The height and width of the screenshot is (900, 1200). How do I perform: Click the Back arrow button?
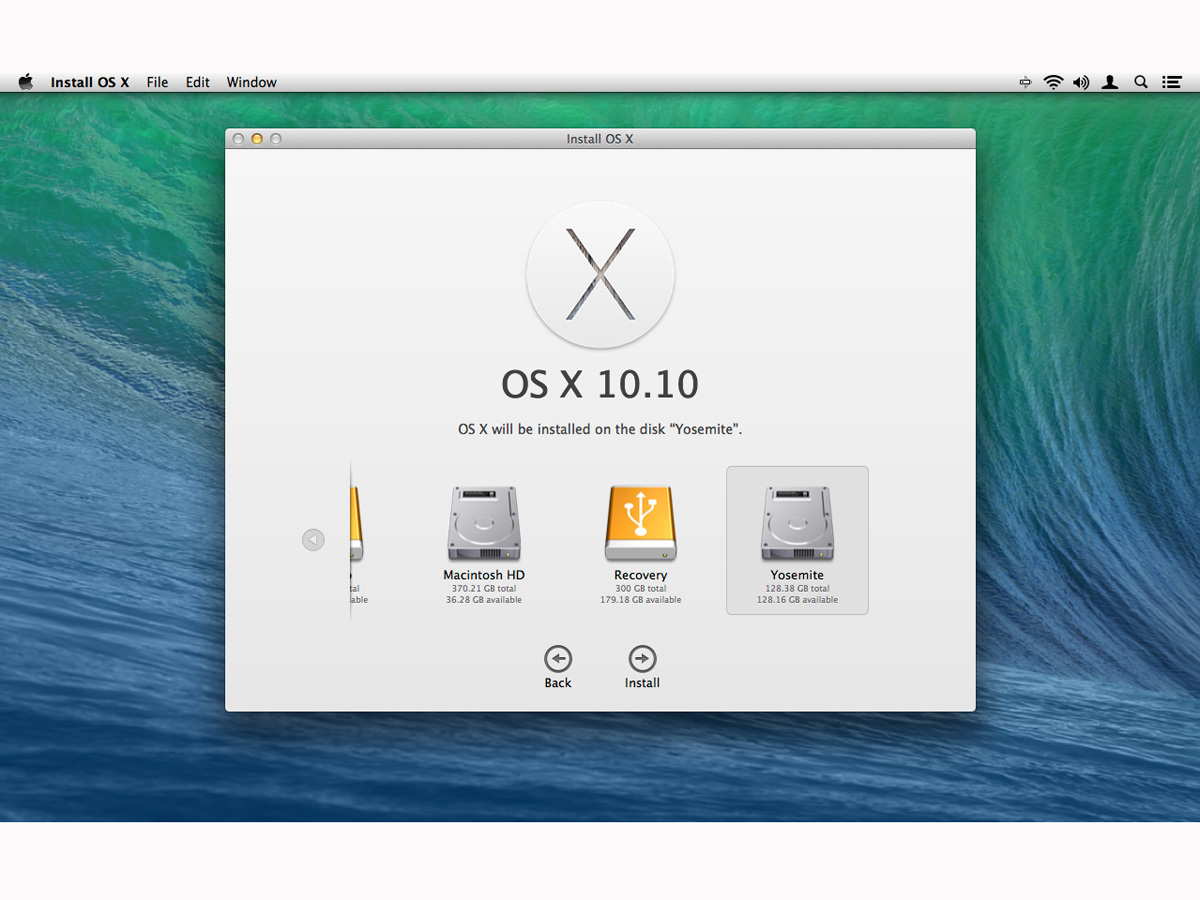click(558, 659)
